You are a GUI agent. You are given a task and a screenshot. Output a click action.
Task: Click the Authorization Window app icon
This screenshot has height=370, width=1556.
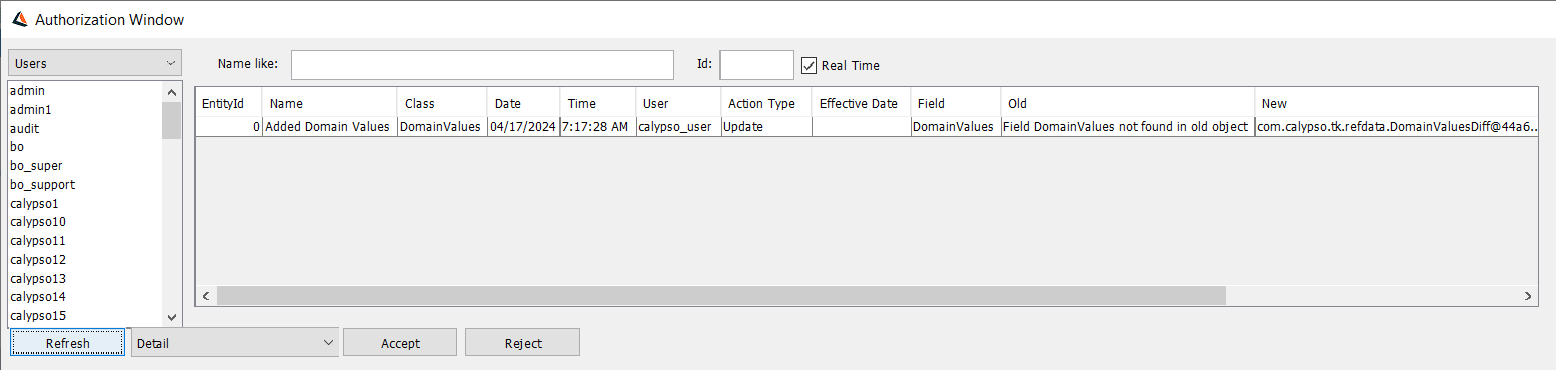click(19, 19)
